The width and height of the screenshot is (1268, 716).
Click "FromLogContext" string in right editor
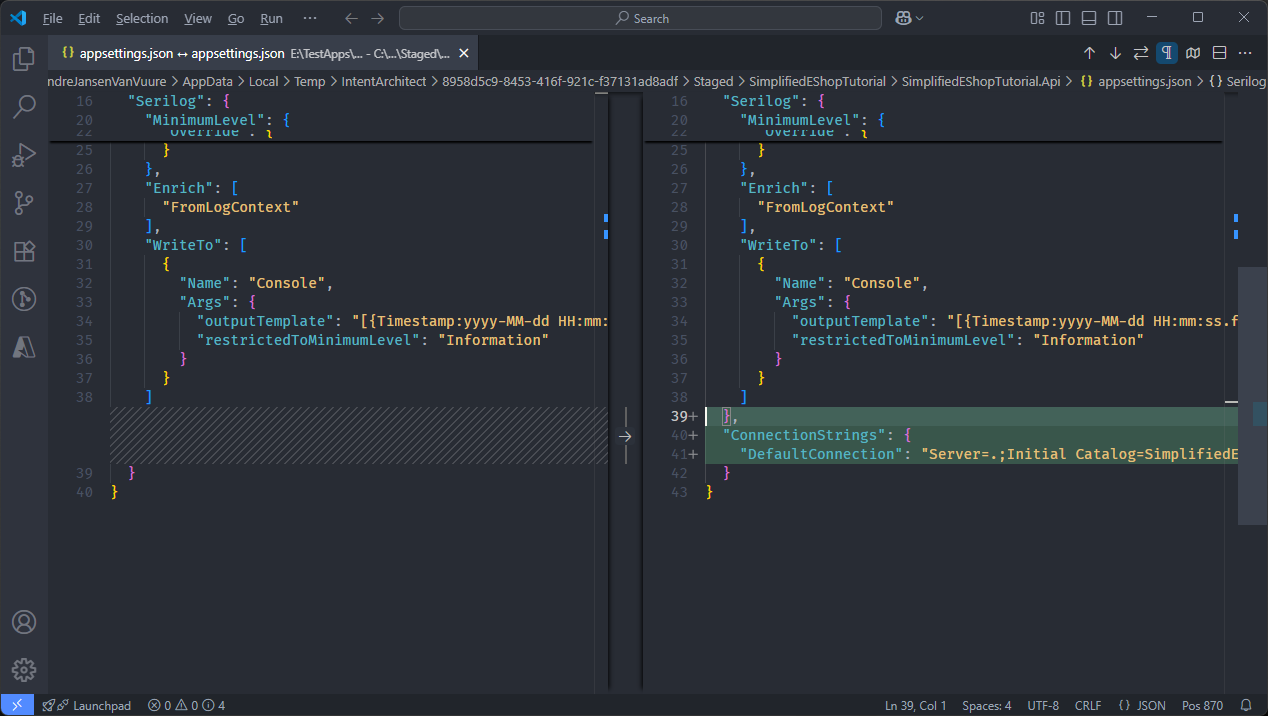[825, 207]
